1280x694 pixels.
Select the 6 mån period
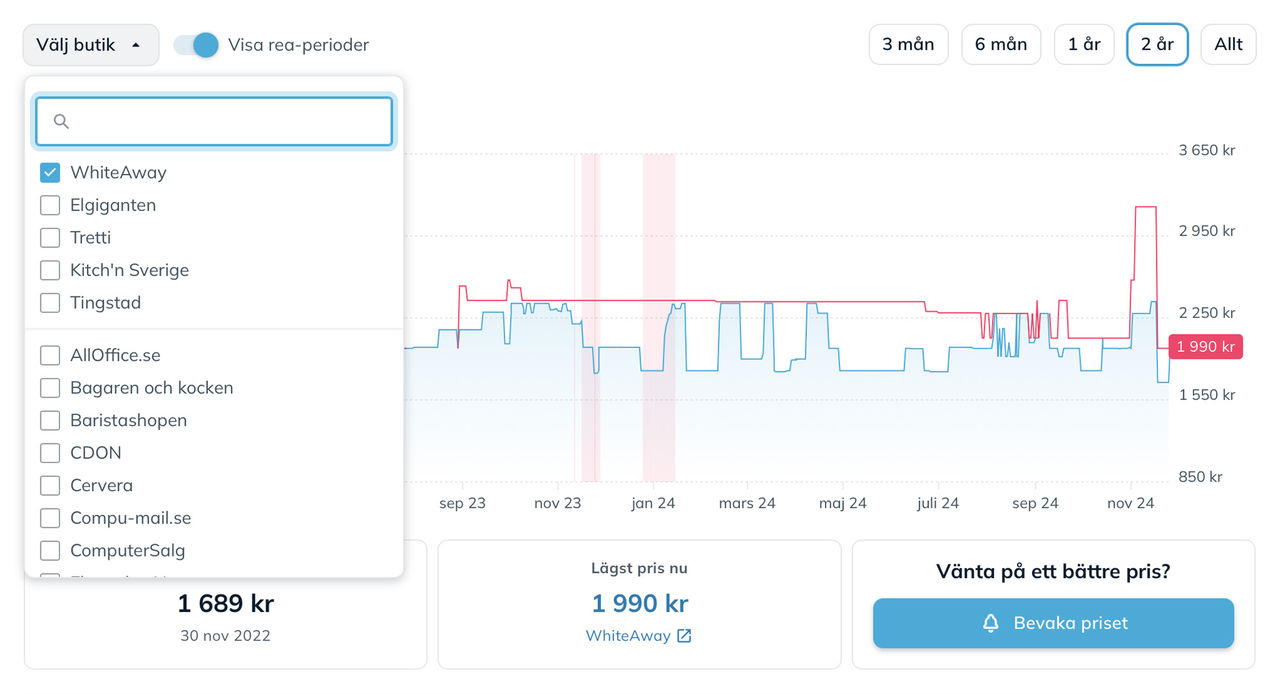(x=1001, y=44)
